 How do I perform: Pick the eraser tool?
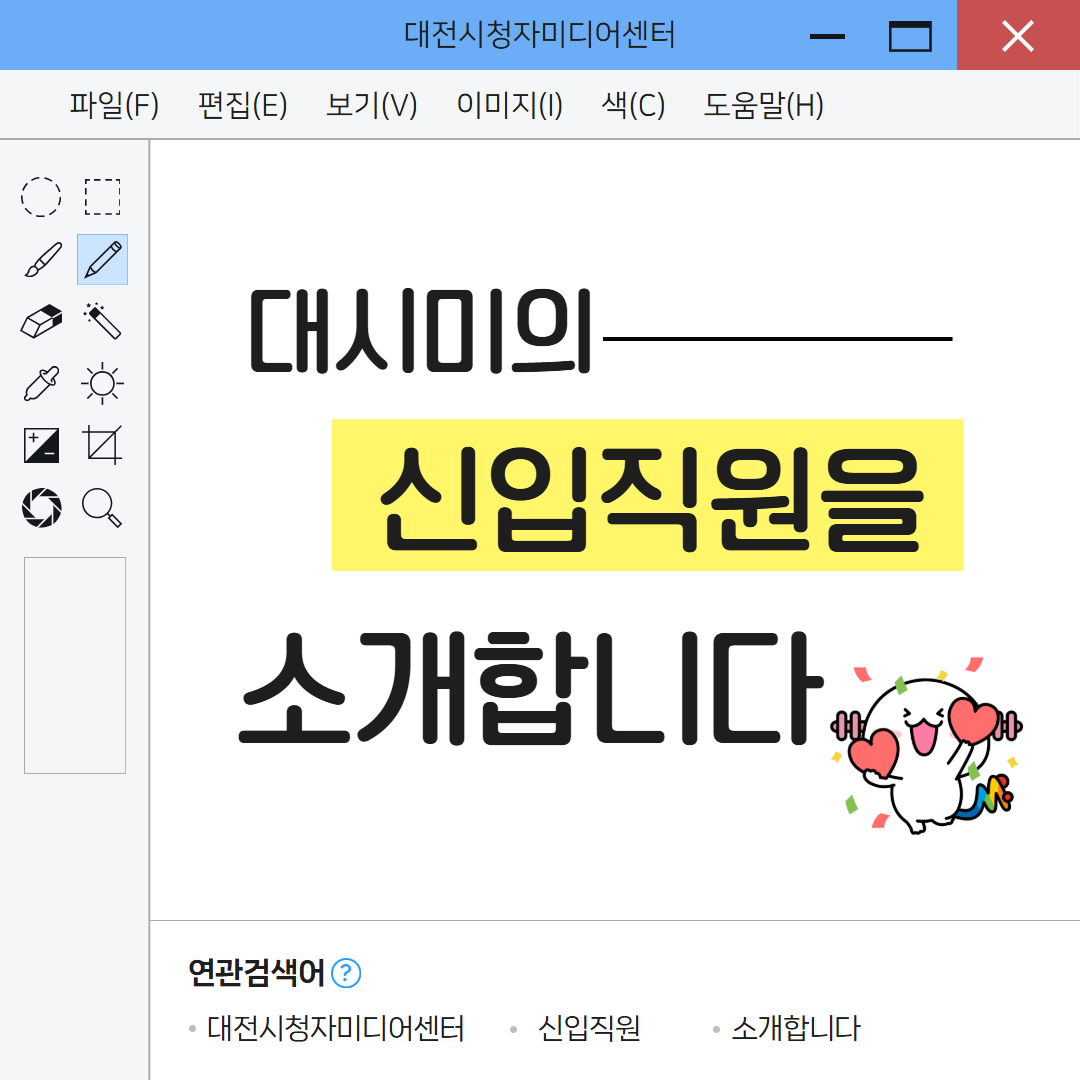tap(41, 321)
